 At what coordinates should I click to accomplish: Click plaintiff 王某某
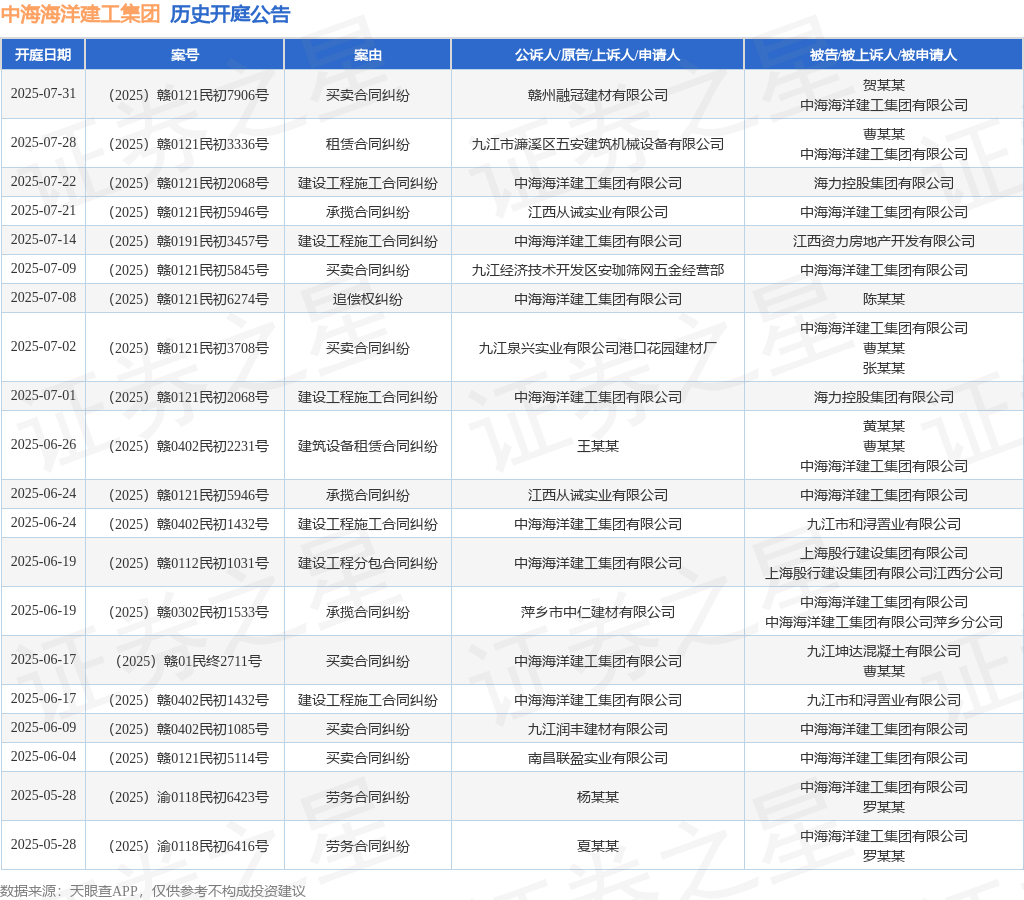click(598, 446)
